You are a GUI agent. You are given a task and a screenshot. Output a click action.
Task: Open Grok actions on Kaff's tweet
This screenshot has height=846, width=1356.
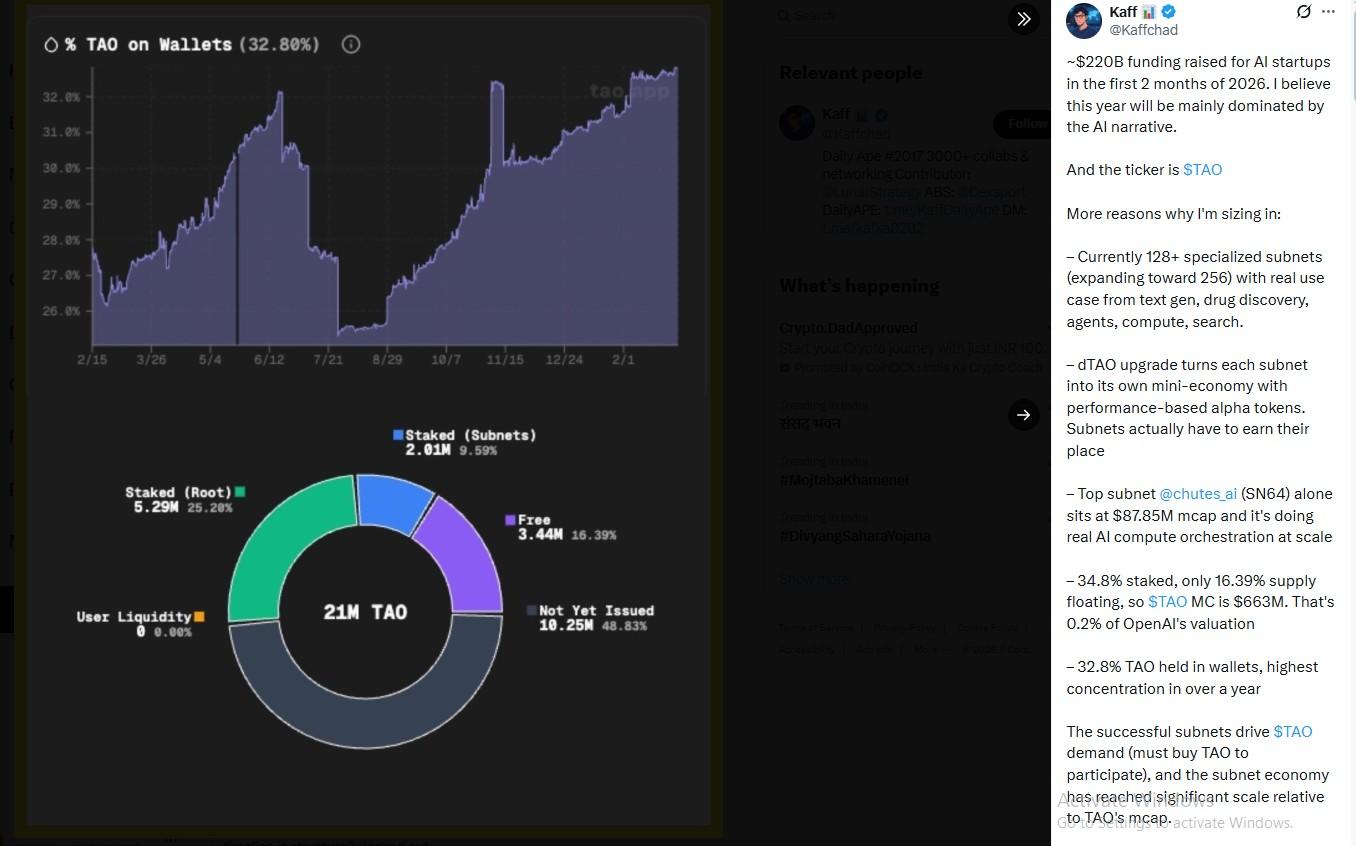[x=1303, y=12]
